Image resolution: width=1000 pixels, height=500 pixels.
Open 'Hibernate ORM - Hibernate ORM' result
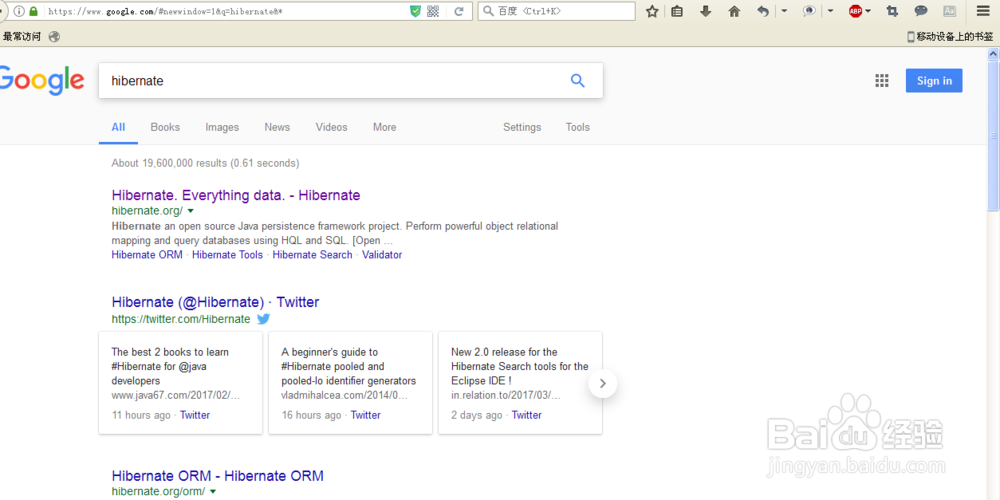click(217, 476)
